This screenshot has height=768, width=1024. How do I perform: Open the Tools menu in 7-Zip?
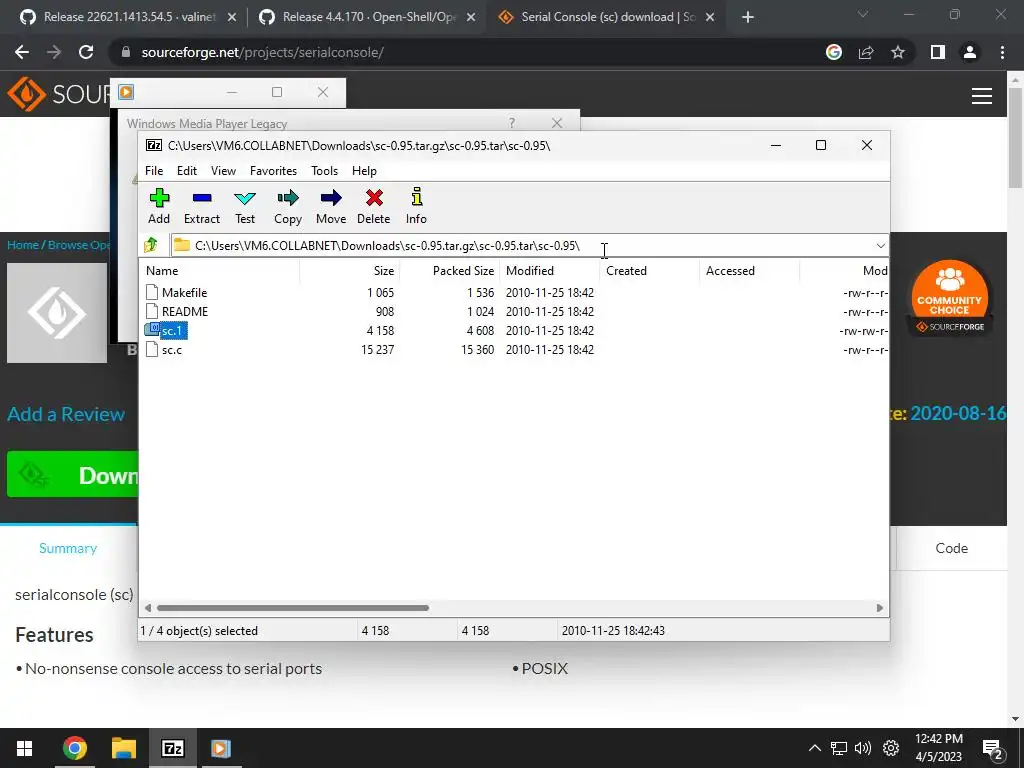[324, 170]
